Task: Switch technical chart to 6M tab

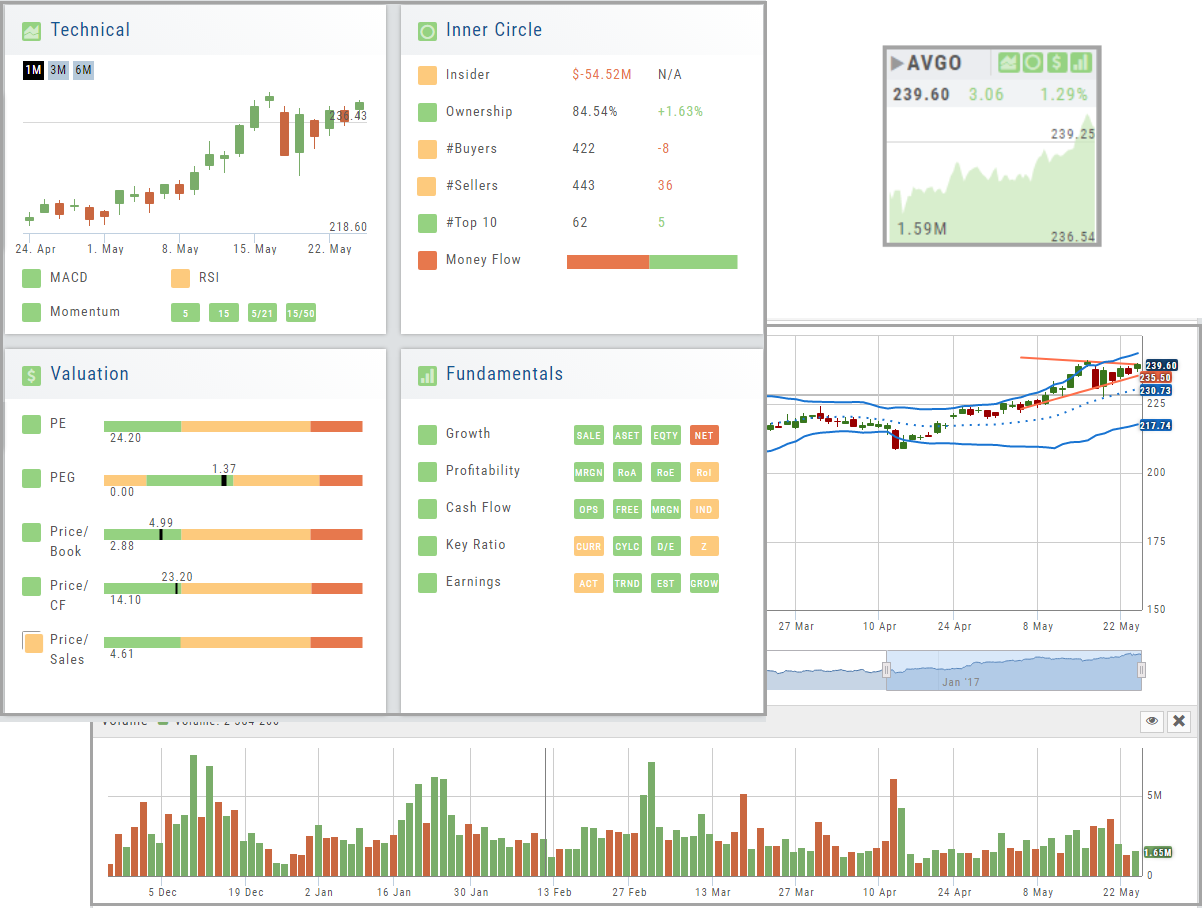Action: (x=83, y=70)
